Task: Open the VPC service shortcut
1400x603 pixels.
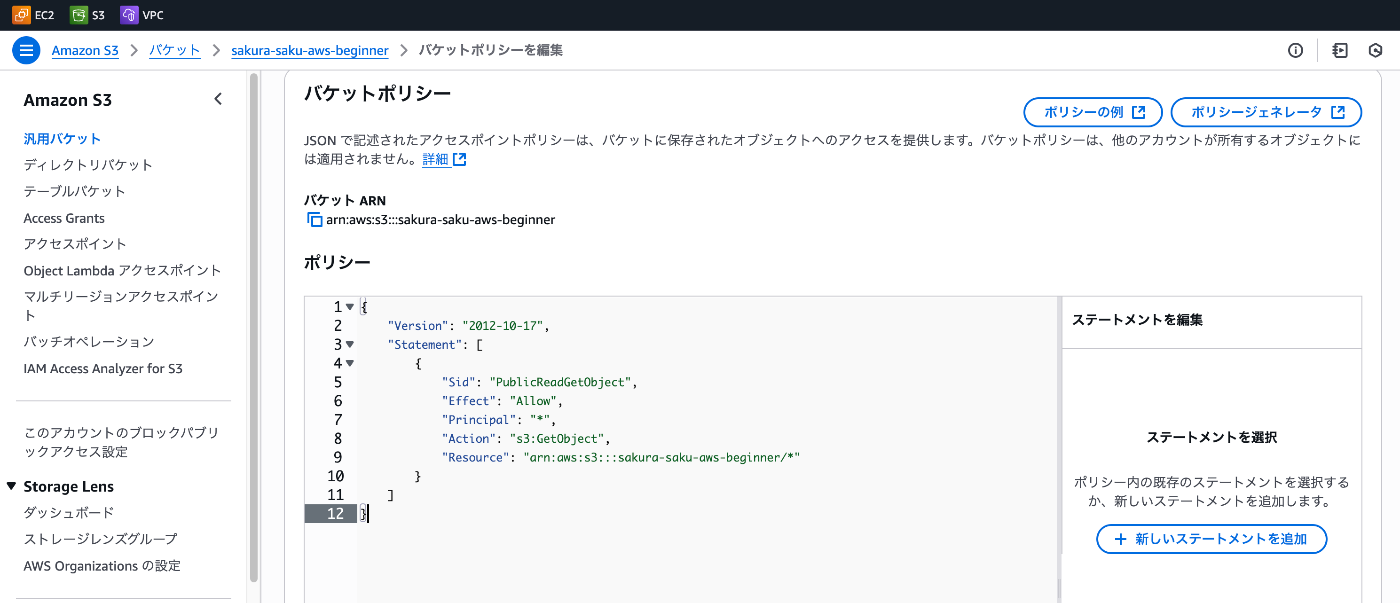Action: 142,15
